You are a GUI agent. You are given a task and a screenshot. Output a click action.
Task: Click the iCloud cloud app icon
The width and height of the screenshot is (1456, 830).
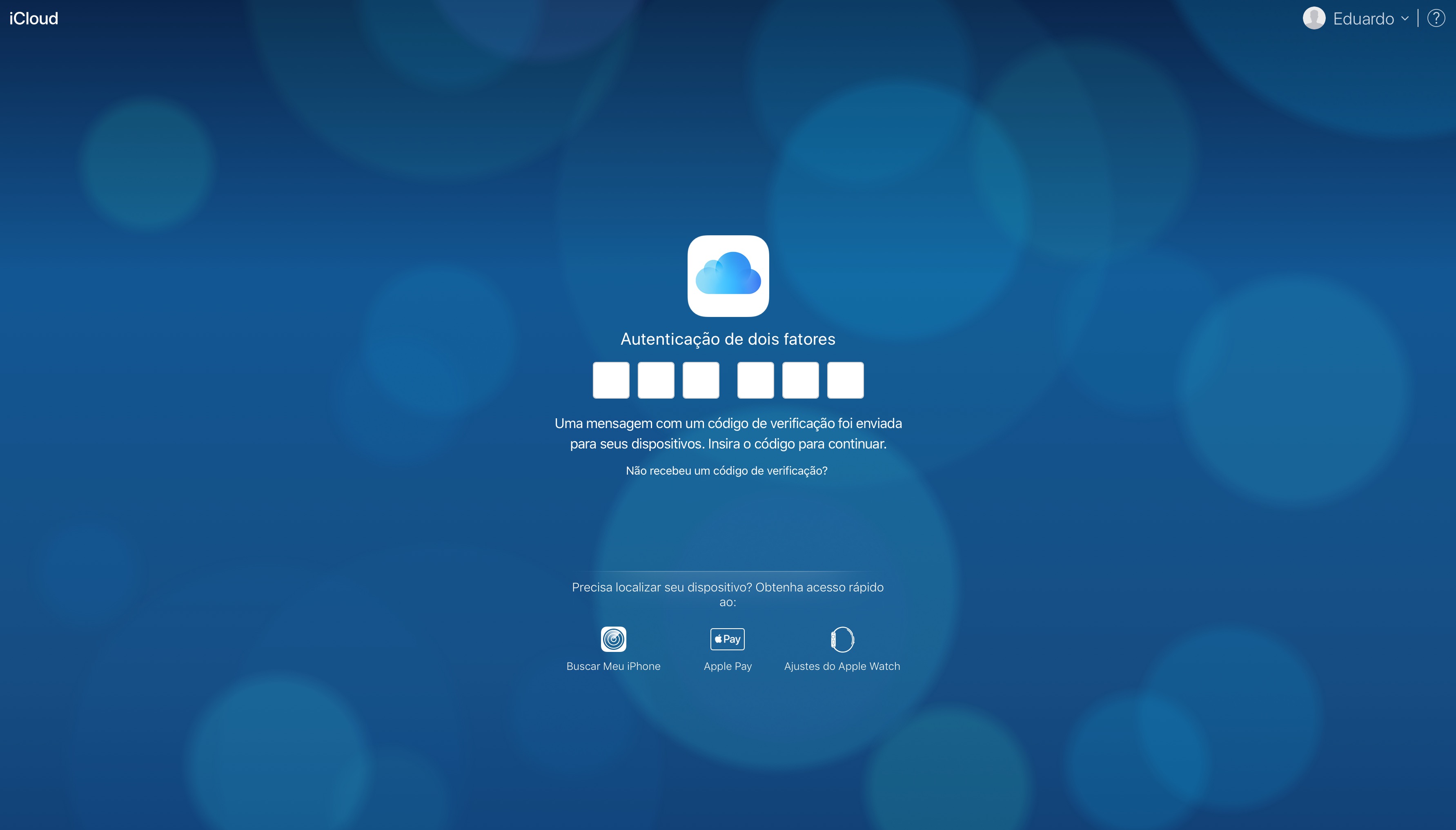click(x=728, y=276)
